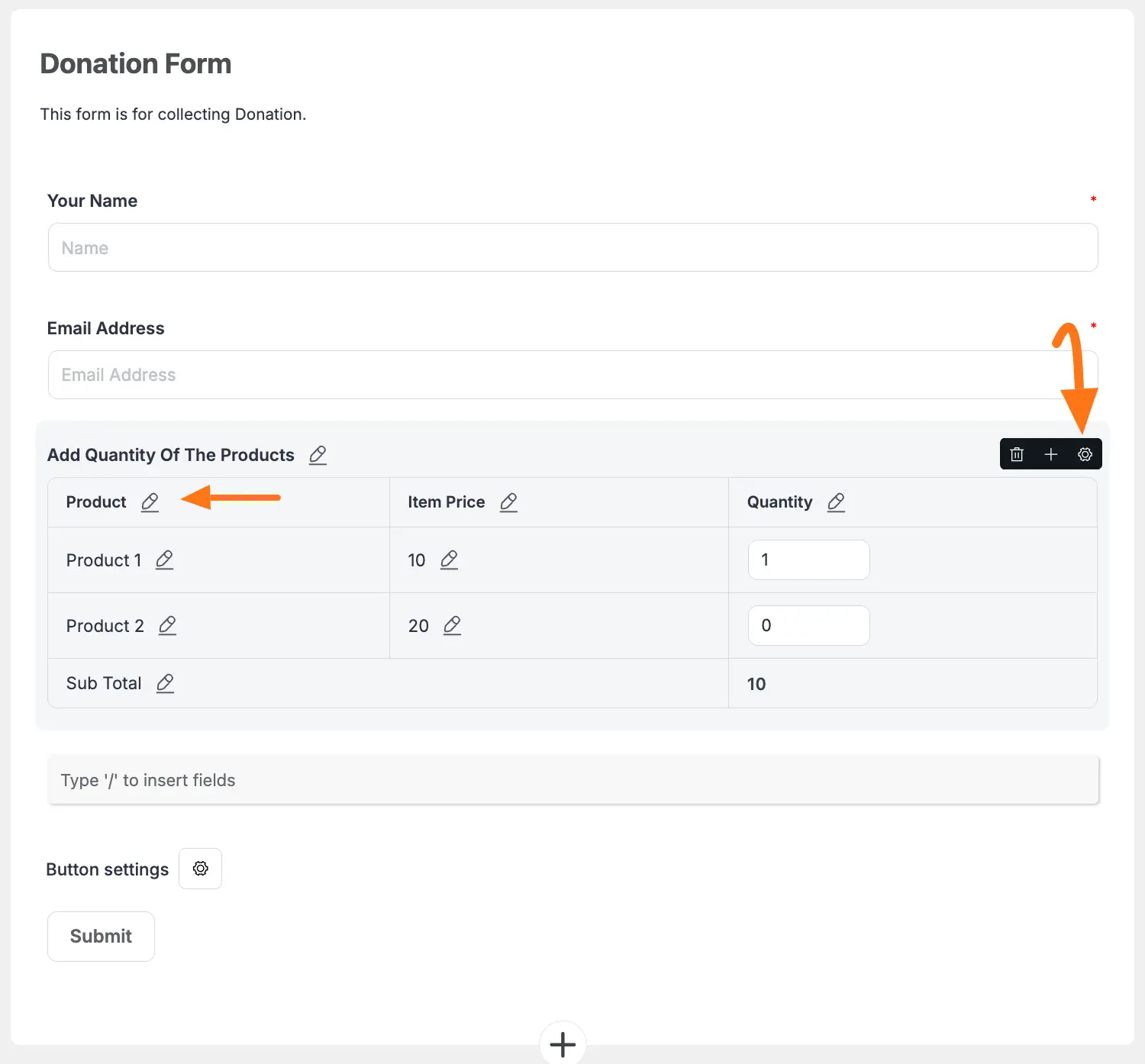Screen dimensions: 1145x1064
Task: Click the round add block plus button
Action: [563, 1043]
